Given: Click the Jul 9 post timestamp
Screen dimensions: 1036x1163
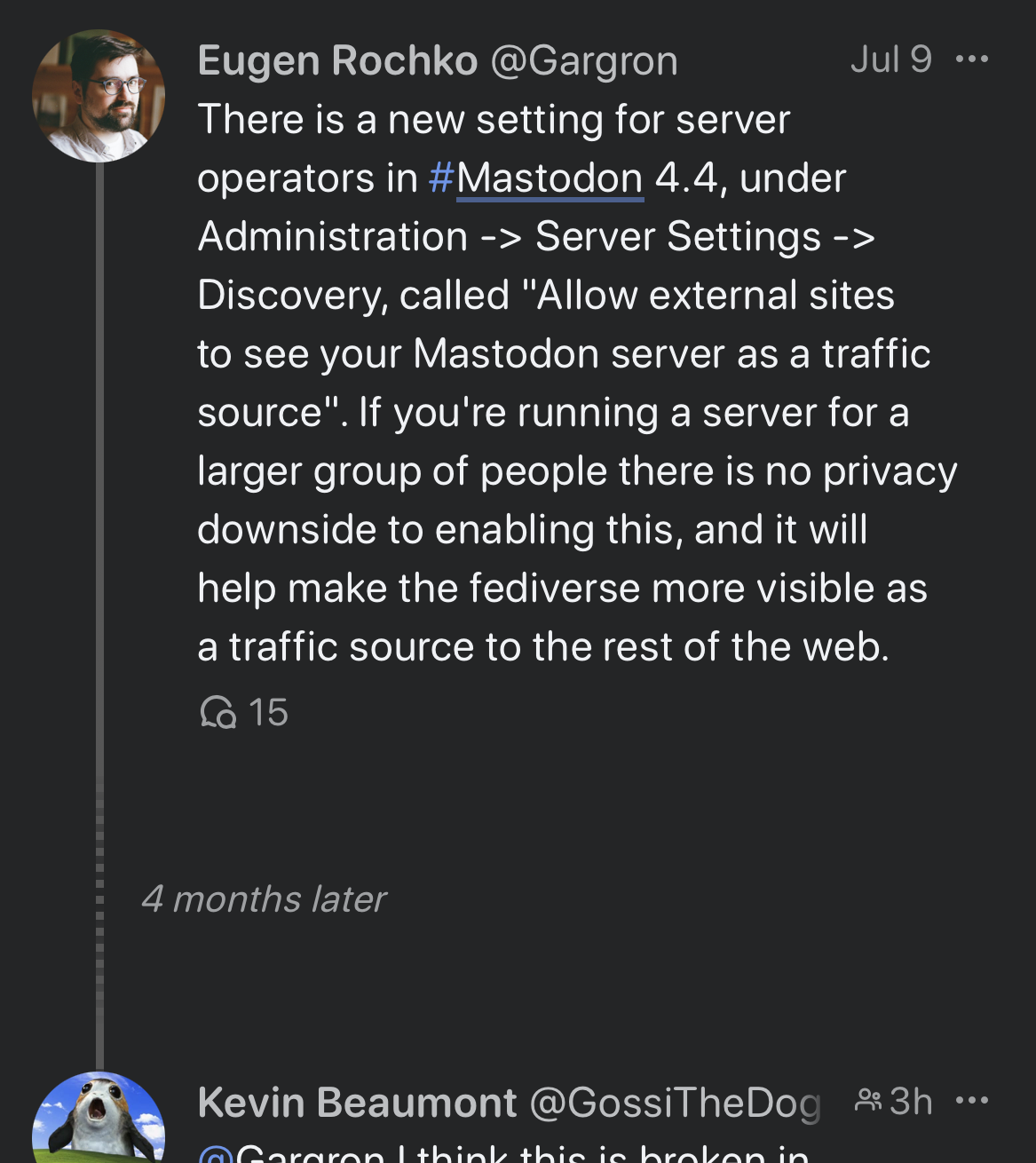Looking at the screenshot, I should [x=890, y=59].
